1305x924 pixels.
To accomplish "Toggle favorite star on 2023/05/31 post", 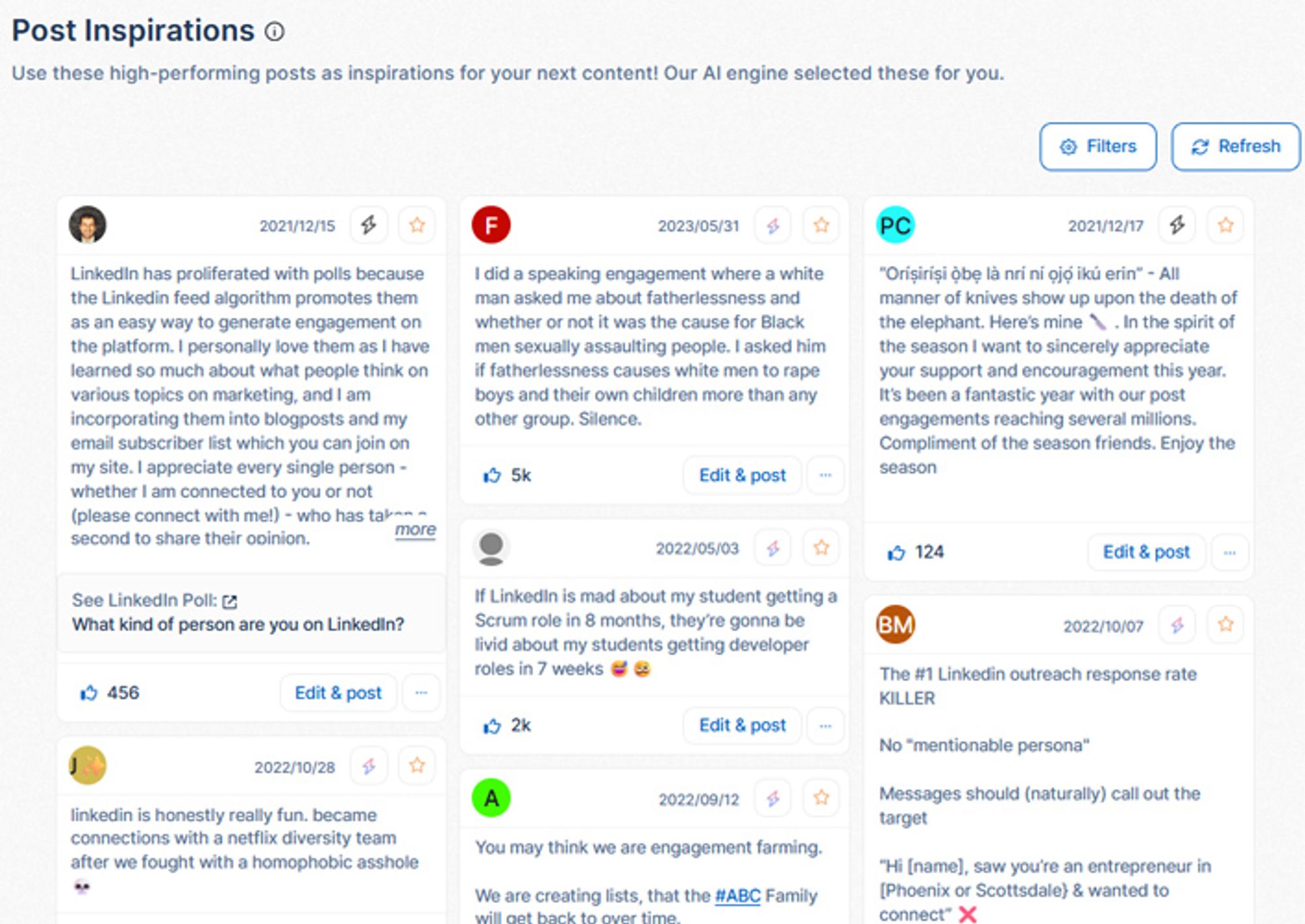I will coord(821,225).
